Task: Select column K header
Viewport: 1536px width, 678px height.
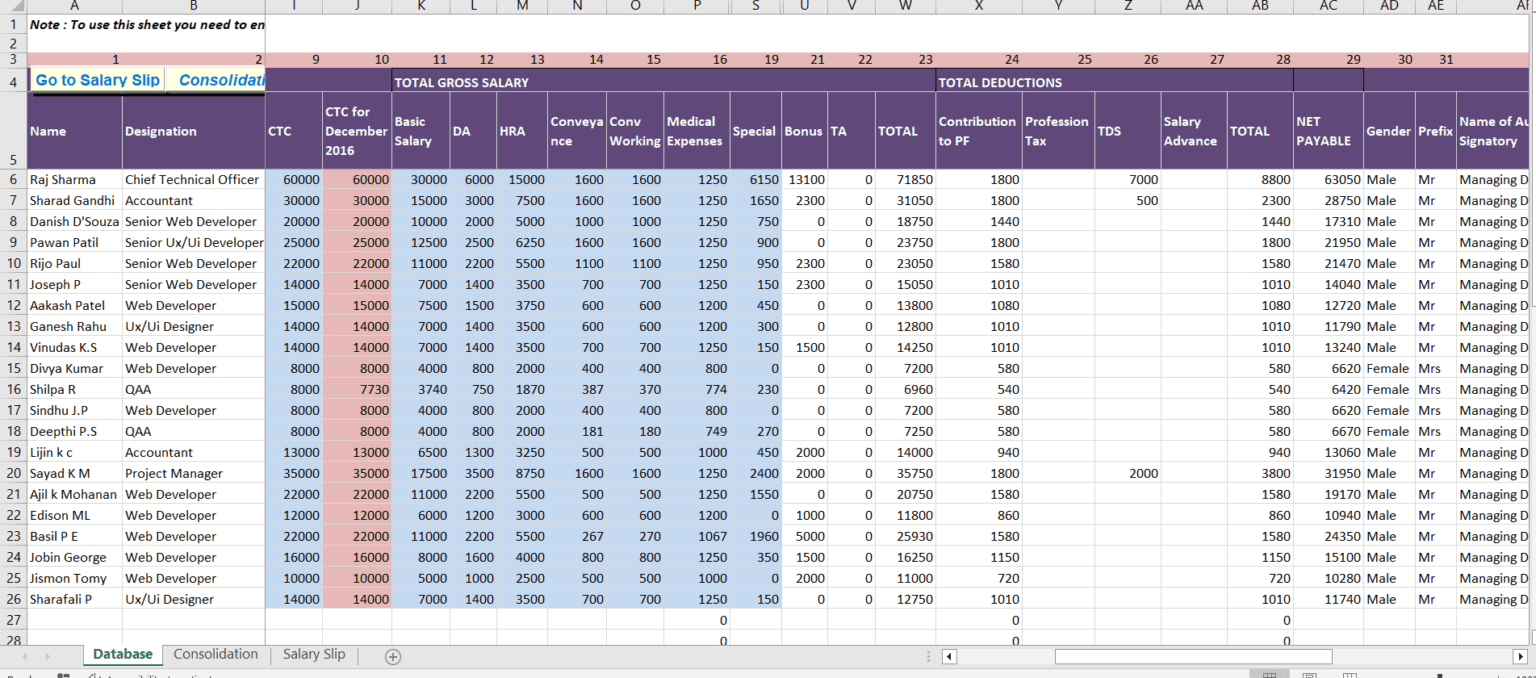Action: coord(420,6)
